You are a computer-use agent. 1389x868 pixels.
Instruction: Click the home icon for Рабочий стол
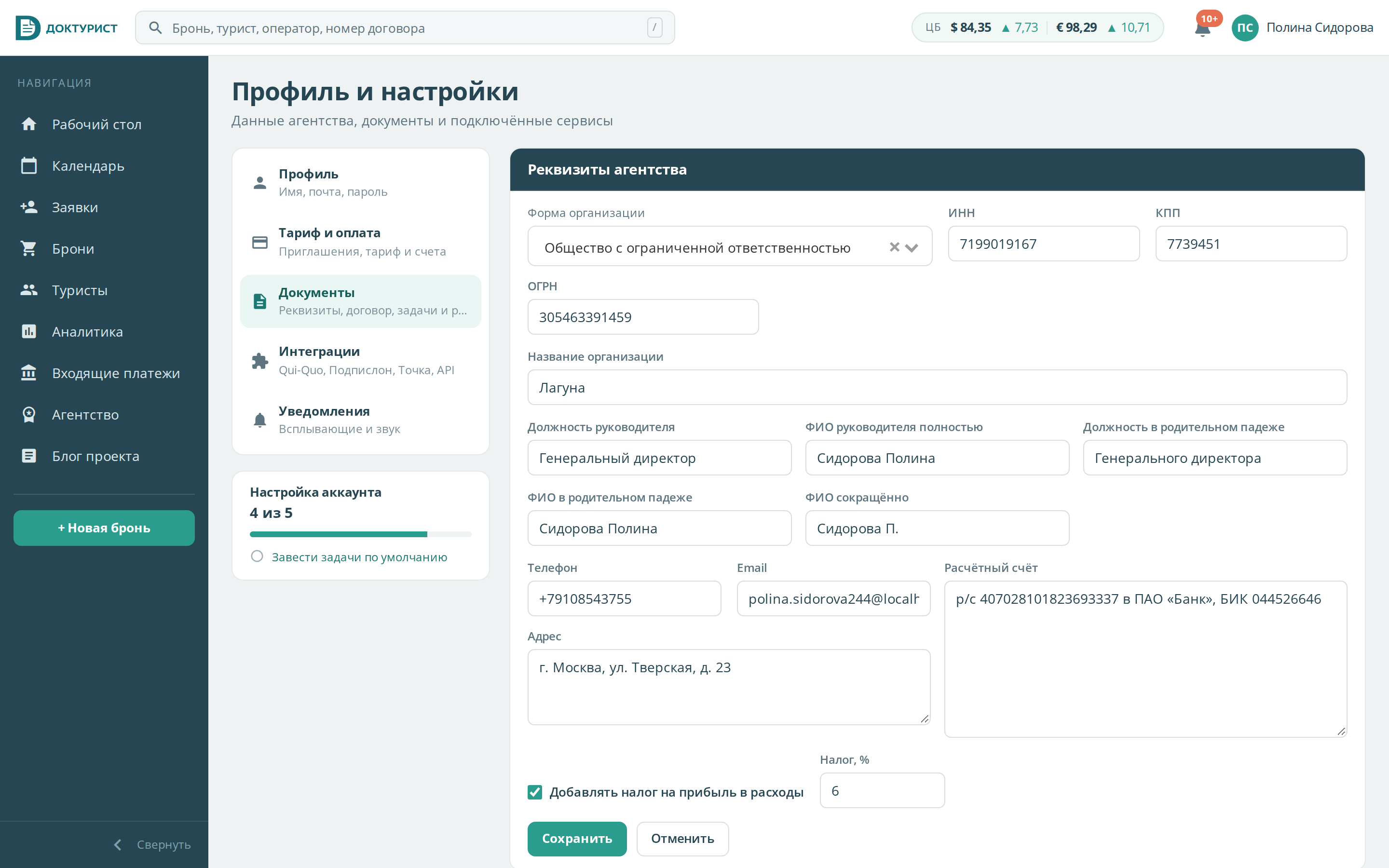click(29, 124)
